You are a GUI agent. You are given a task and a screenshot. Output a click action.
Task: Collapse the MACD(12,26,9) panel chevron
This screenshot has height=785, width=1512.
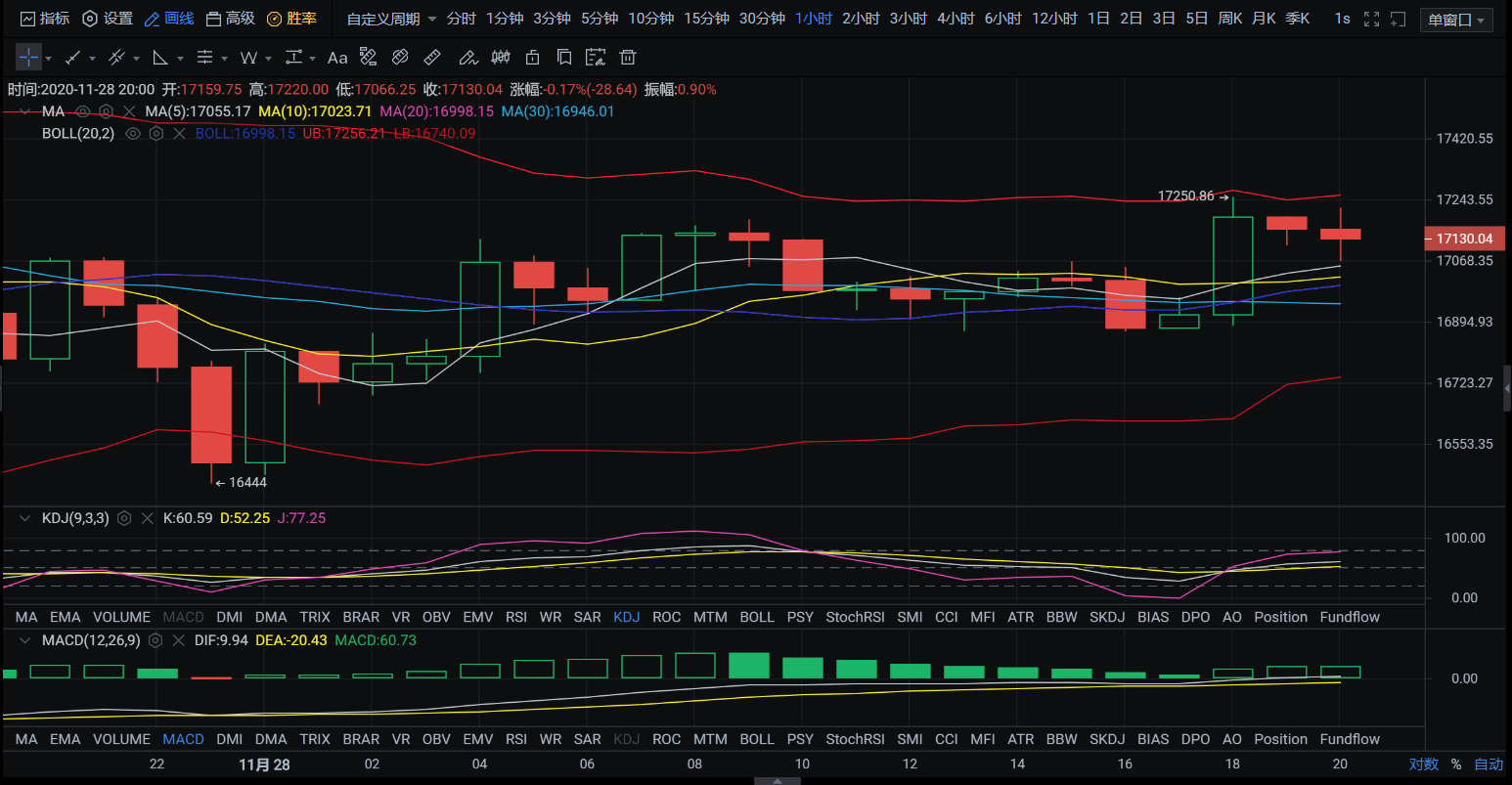coord(24,640)
